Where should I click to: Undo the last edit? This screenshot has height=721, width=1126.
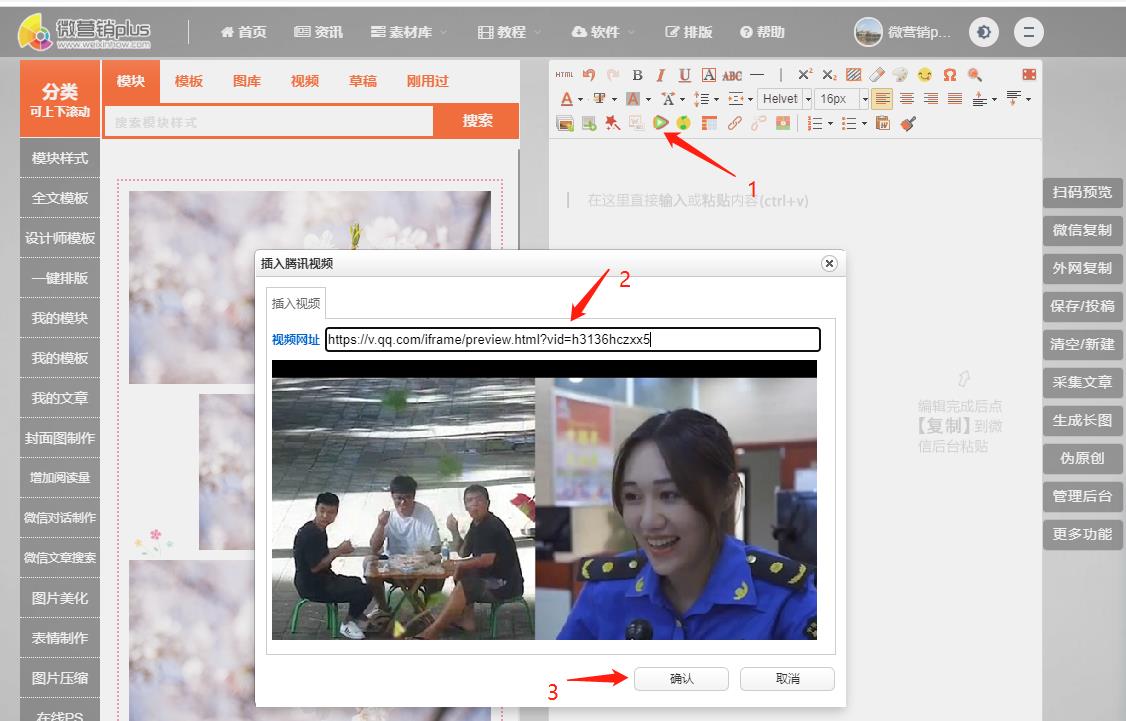click(x=589, y=75)
